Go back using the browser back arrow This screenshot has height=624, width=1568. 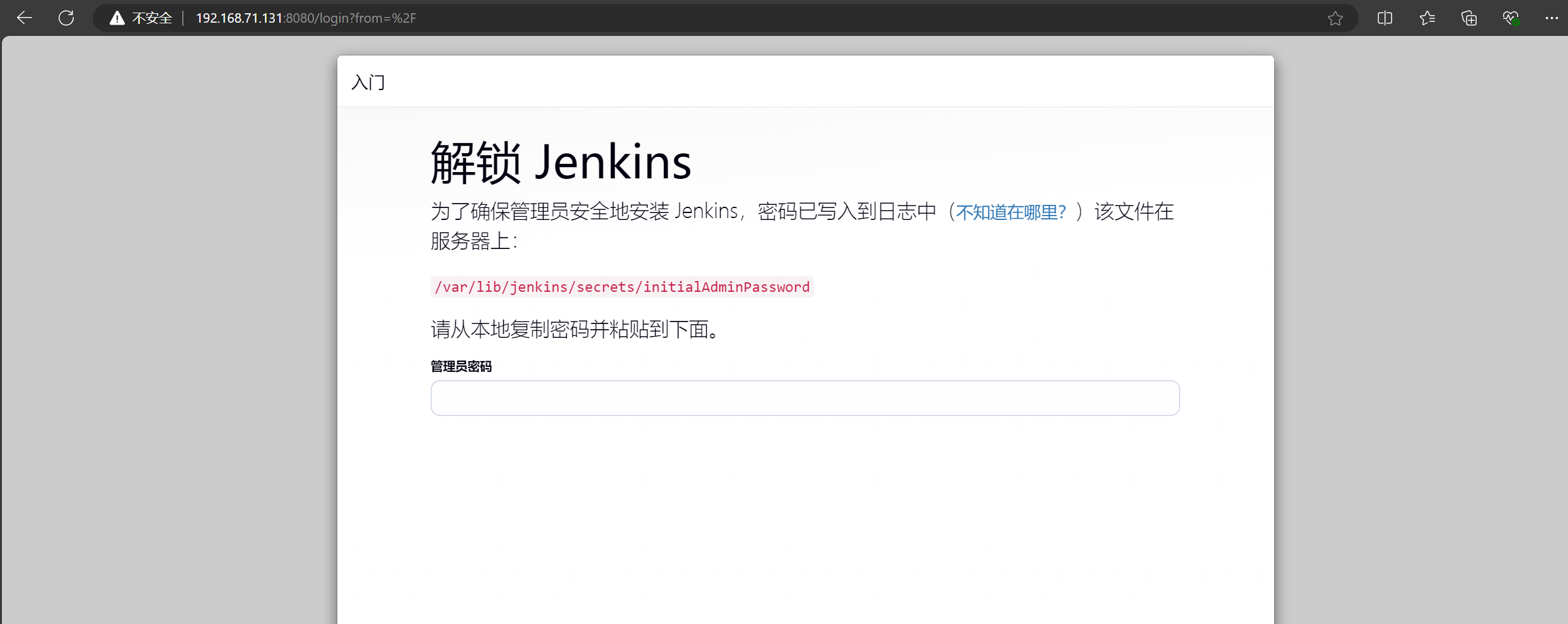(x=25, y=18)
